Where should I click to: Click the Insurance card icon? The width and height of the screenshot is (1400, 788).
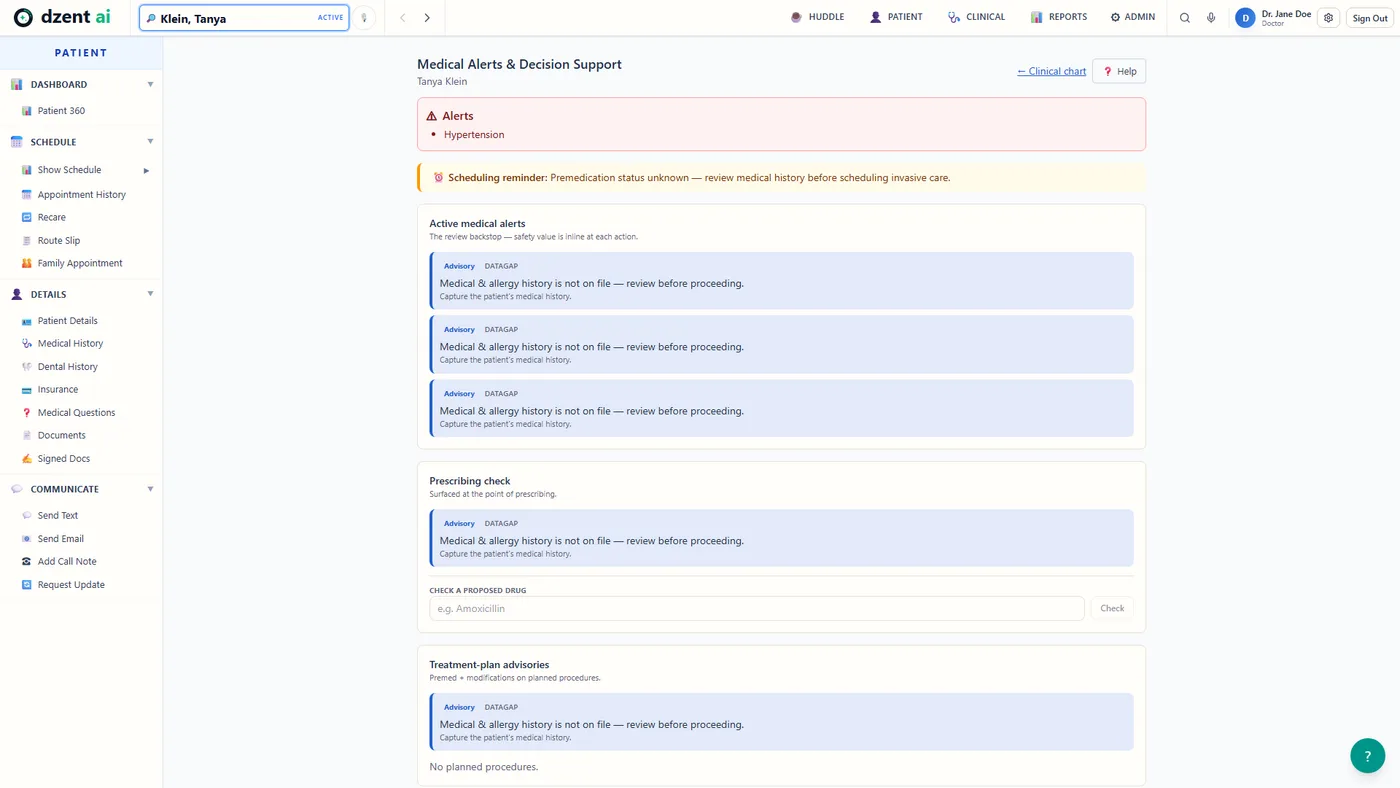click(x=27, y=390)
